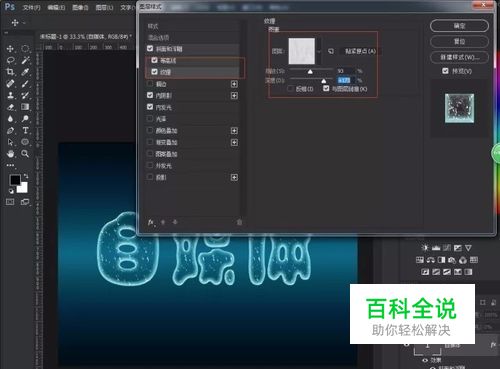Toggle the 等高线 sub-effect checkbox
500x369 pixels.
tap(154, 60)
